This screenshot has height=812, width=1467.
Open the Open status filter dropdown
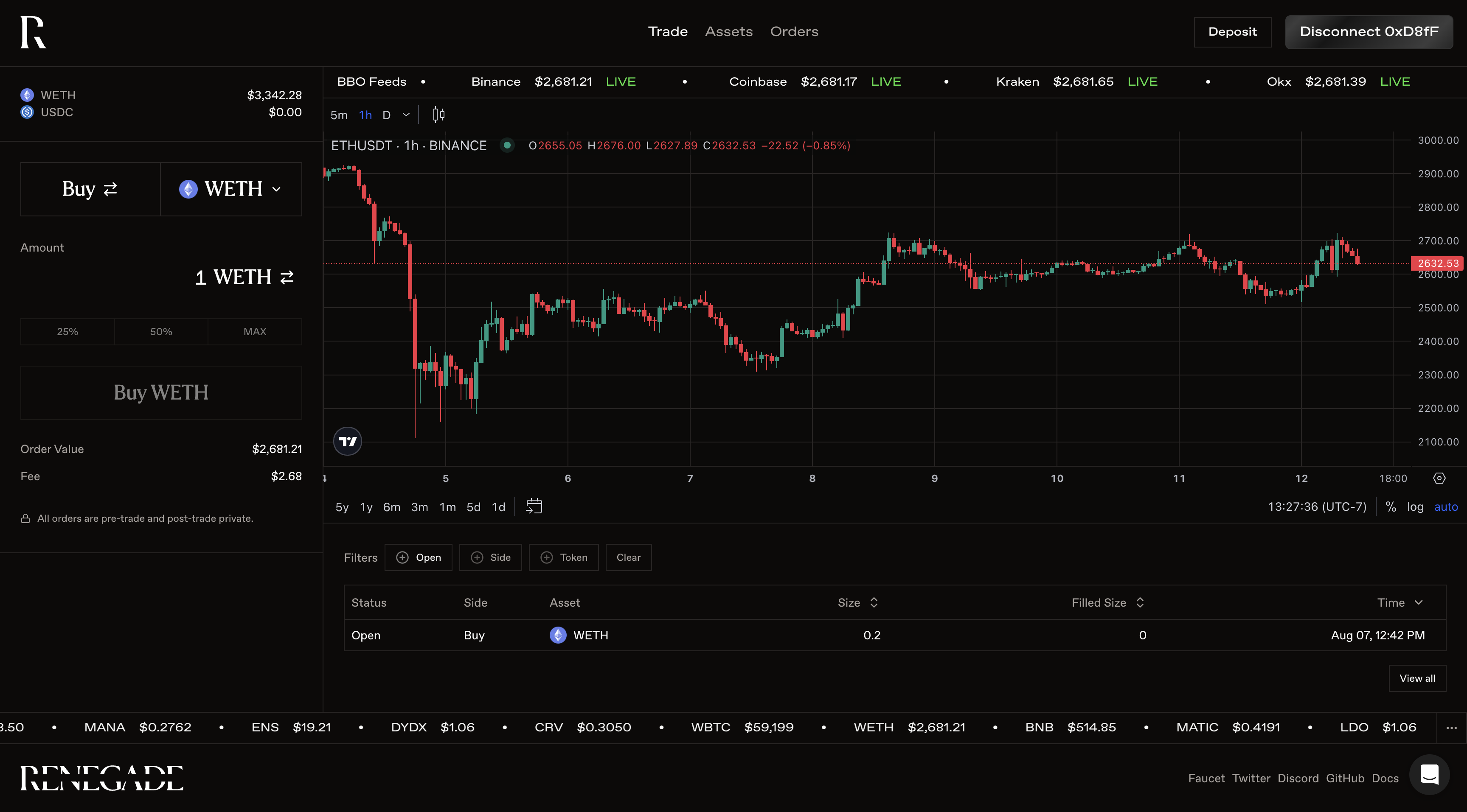tap(419, 557)
